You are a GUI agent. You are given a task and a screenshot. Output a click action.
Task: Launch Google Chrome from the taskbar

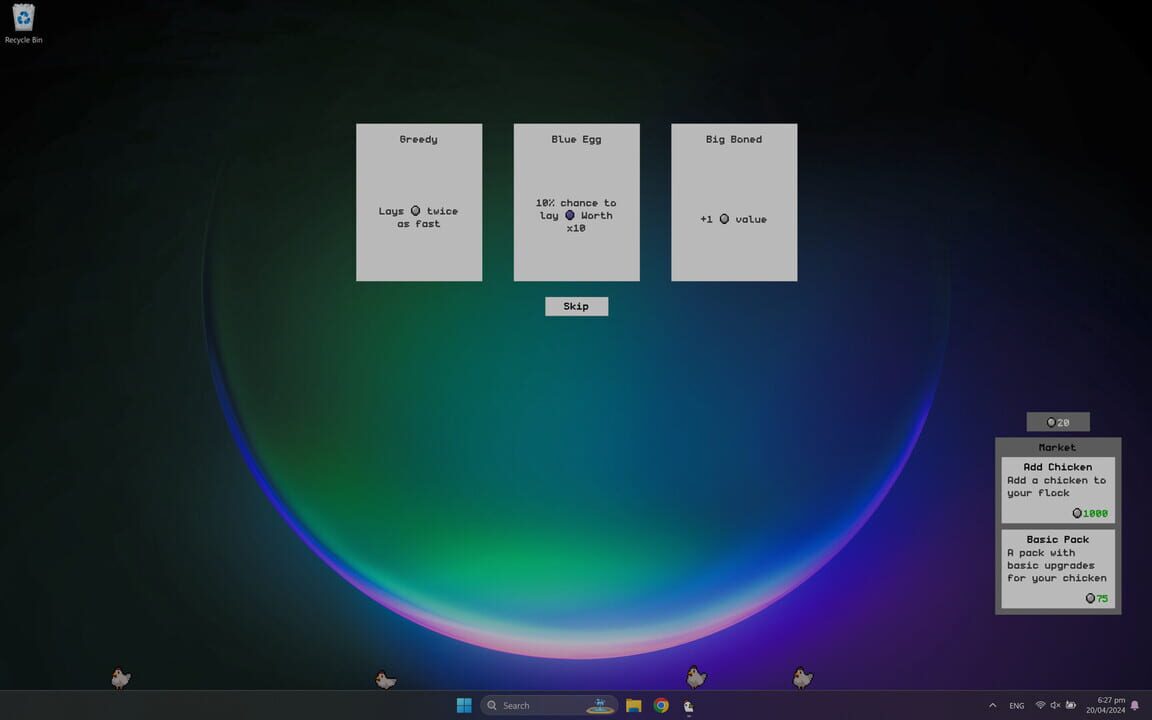(661, 705)
